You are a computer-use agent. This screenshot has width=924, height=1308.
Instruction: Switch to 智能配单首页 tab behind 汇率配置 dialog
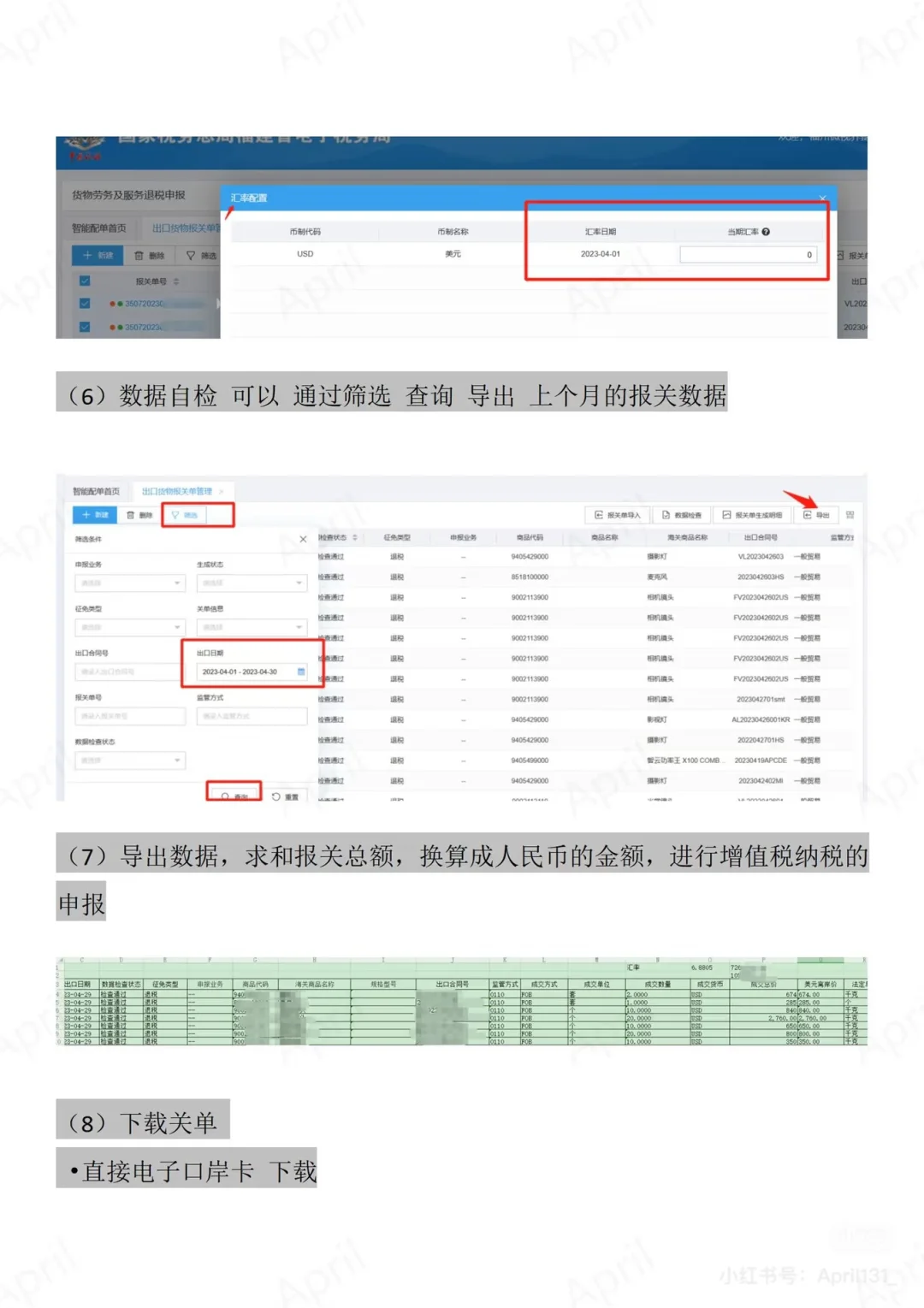pos(98,228)
